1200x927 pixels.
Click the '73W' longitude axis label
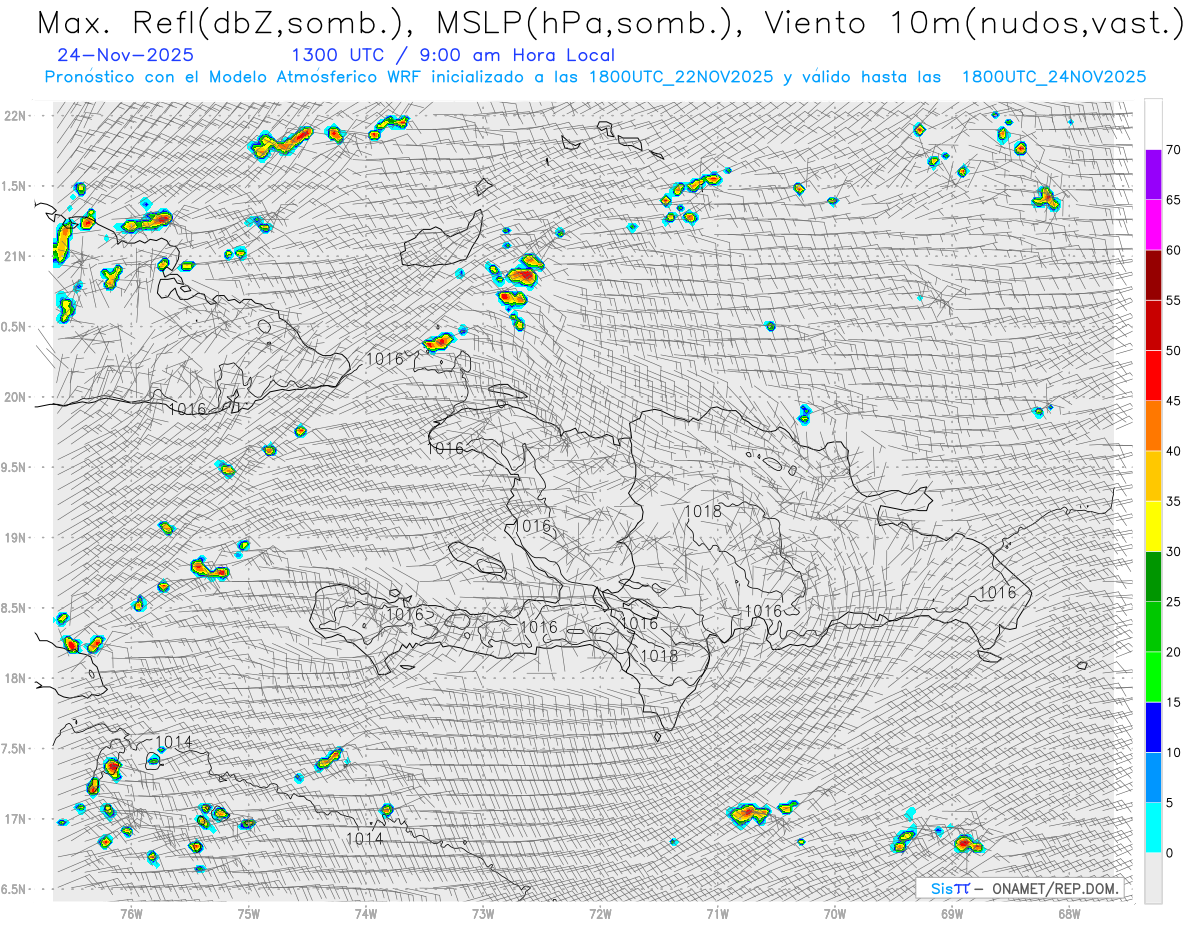(483, 913)
